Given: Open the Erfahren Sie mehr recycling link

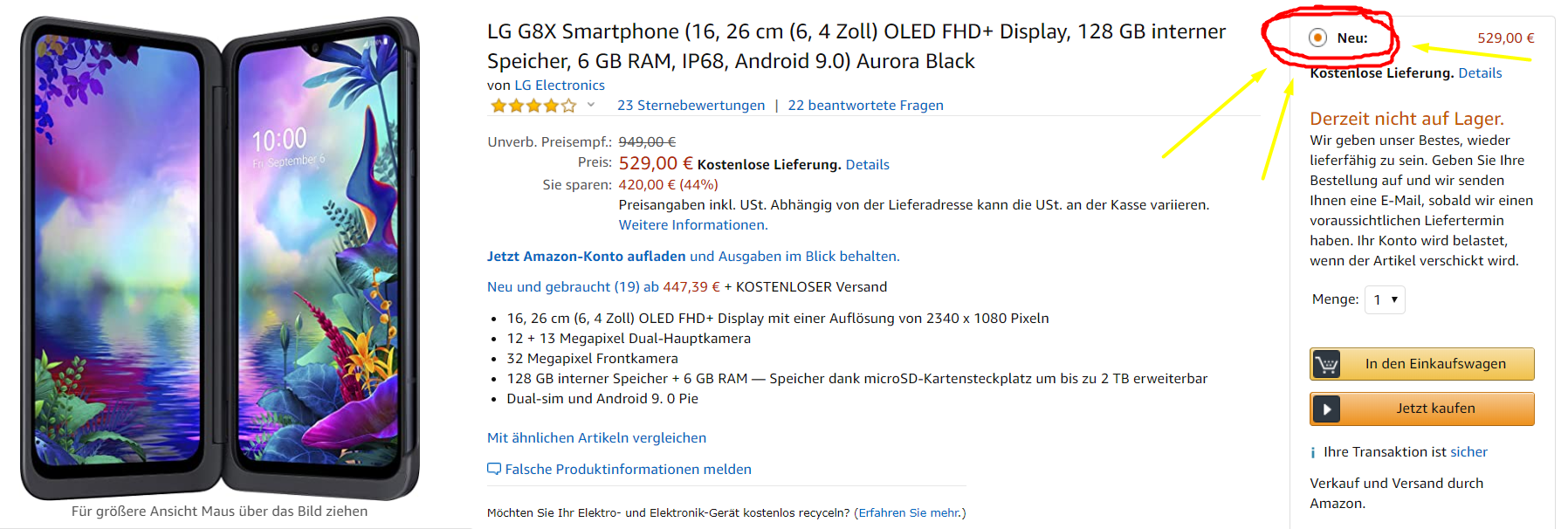Looking at the screenshot, I should click(x=909, y=513).
